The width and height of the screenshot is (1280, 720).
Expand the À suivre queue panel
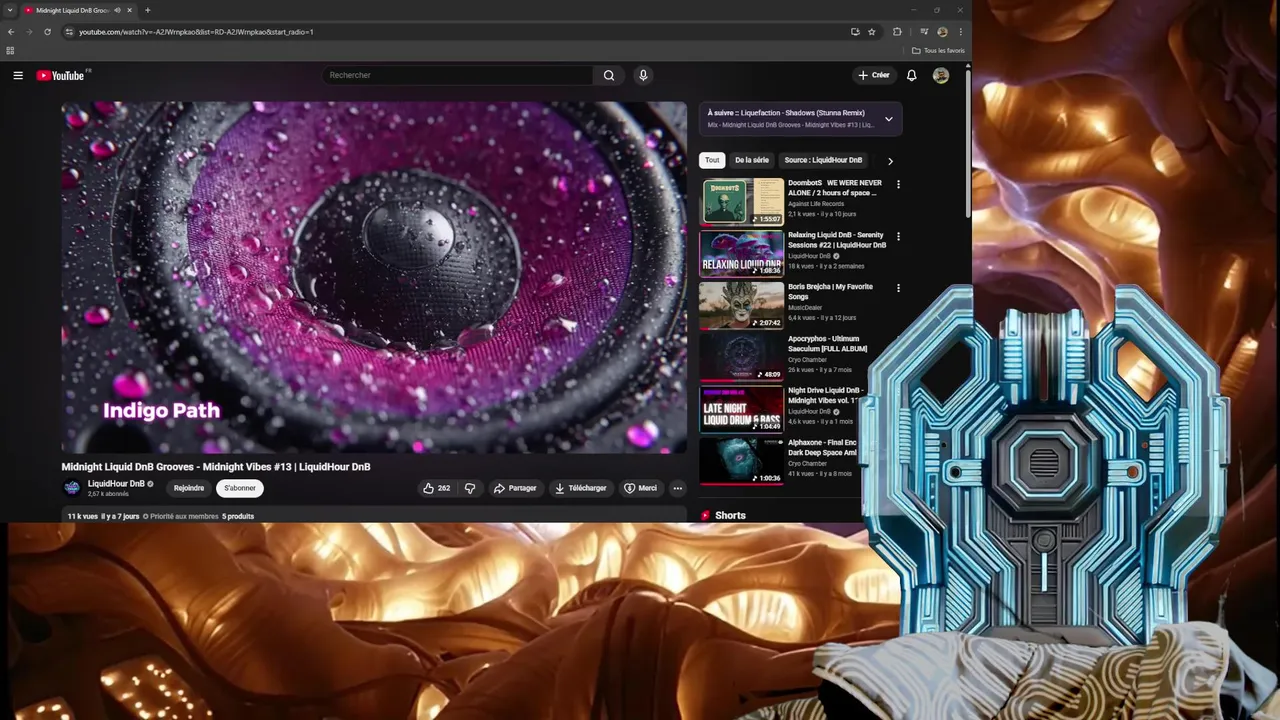[888, 119]
